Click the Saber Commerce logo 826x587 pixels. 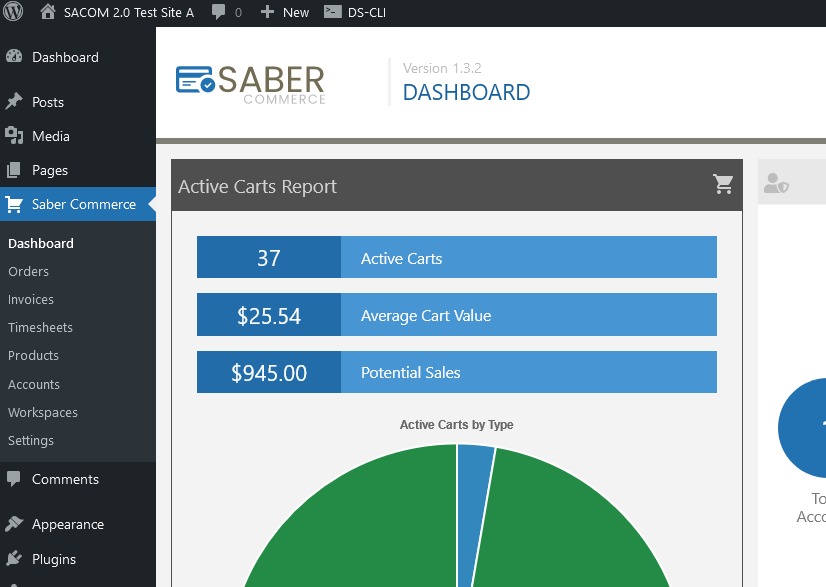coord(251,84)
